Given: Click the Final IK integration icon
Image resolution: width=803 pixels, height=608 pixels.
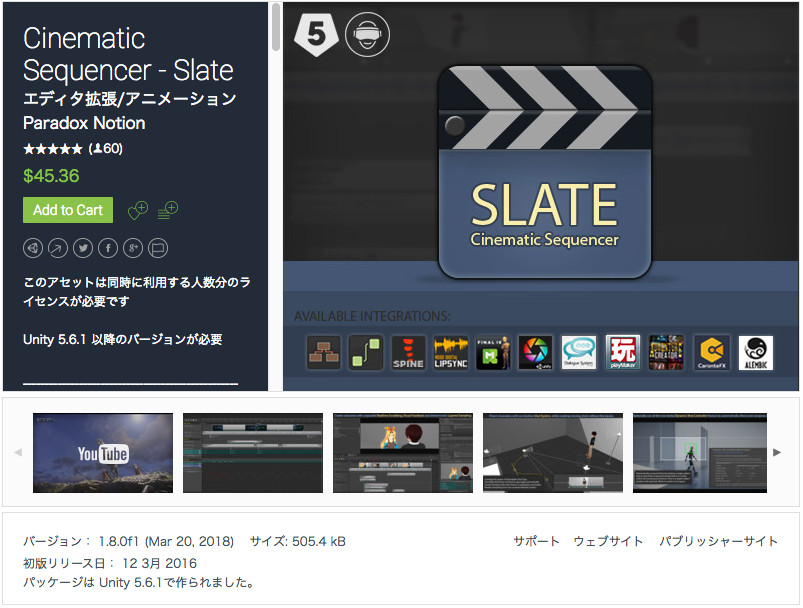Looking at the screenshot, I should coord(493,352).
